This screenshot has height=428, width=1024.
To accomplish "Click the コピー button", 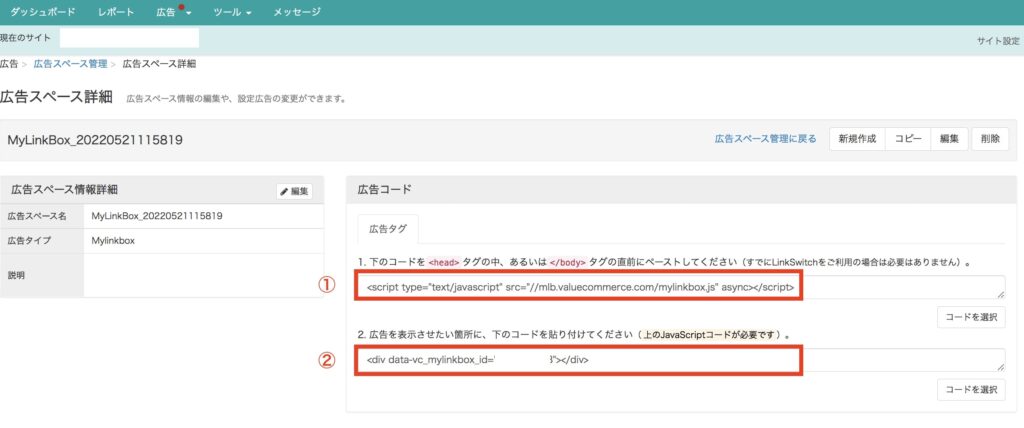I will tap(908, 139).
